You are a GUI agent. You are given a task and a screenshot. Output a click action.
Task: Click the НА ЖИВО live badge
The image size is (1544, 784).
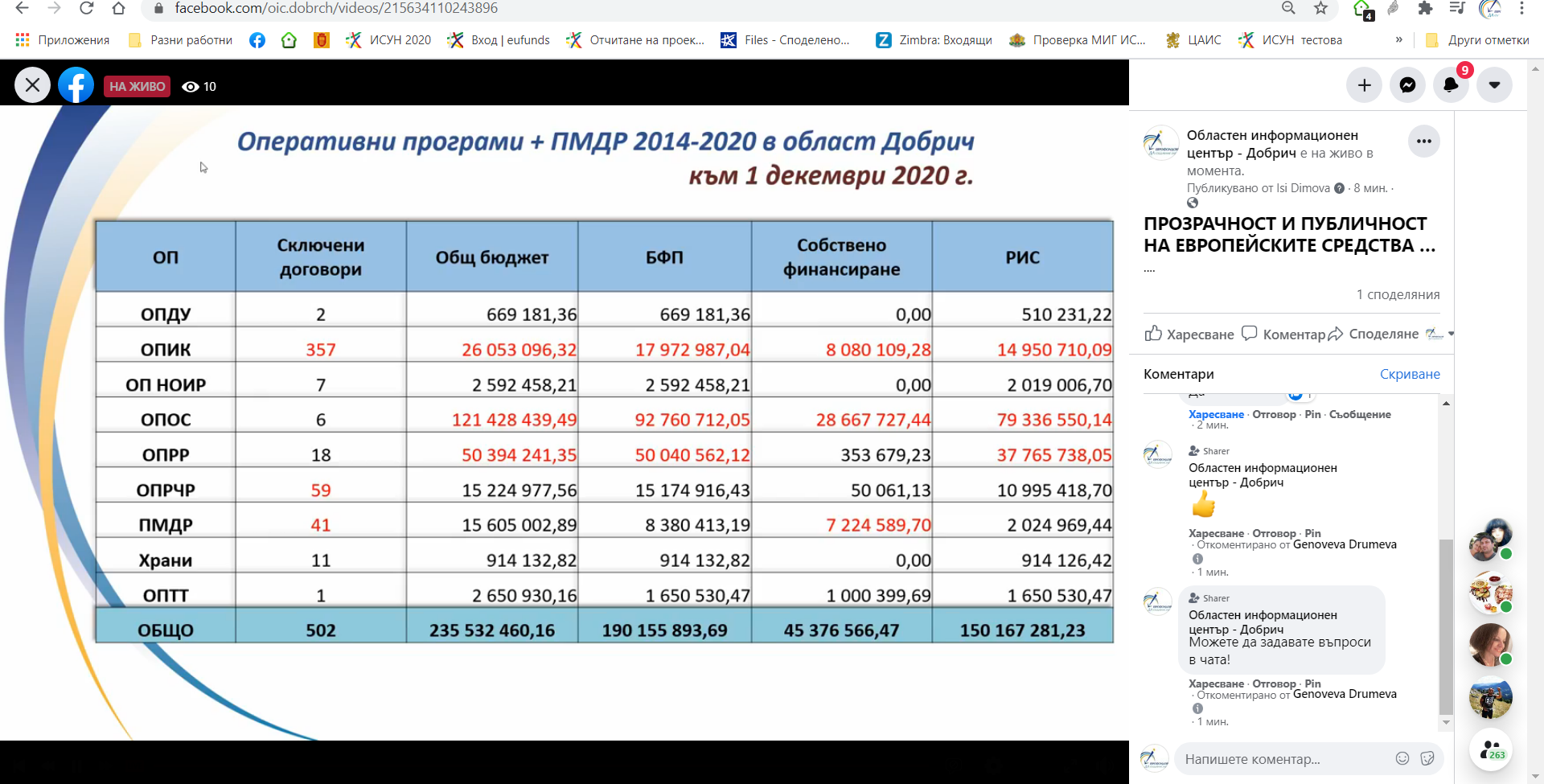137,86
